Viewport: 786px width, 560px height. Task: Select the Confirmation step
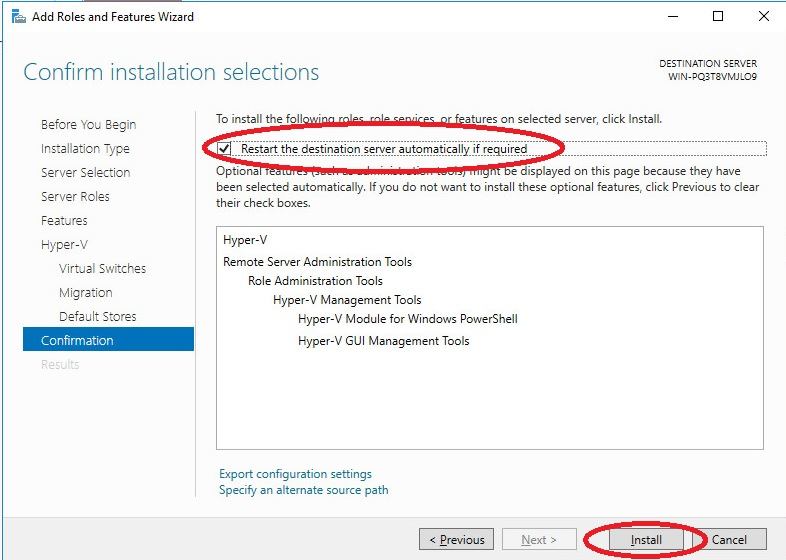[x=77, y=341]
